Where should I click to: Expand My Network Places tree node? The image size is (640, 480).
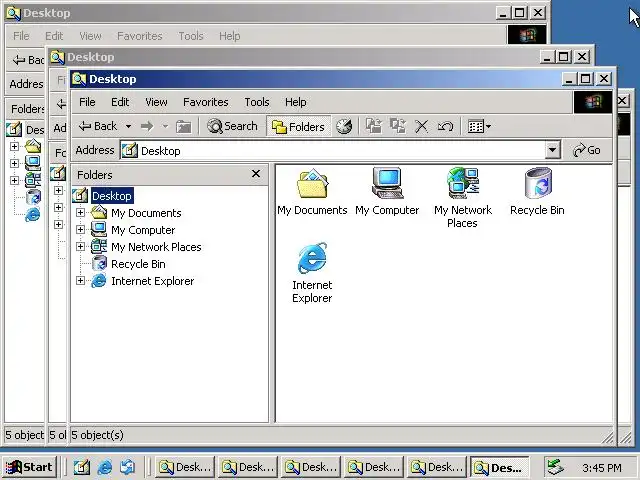(80, 247)
